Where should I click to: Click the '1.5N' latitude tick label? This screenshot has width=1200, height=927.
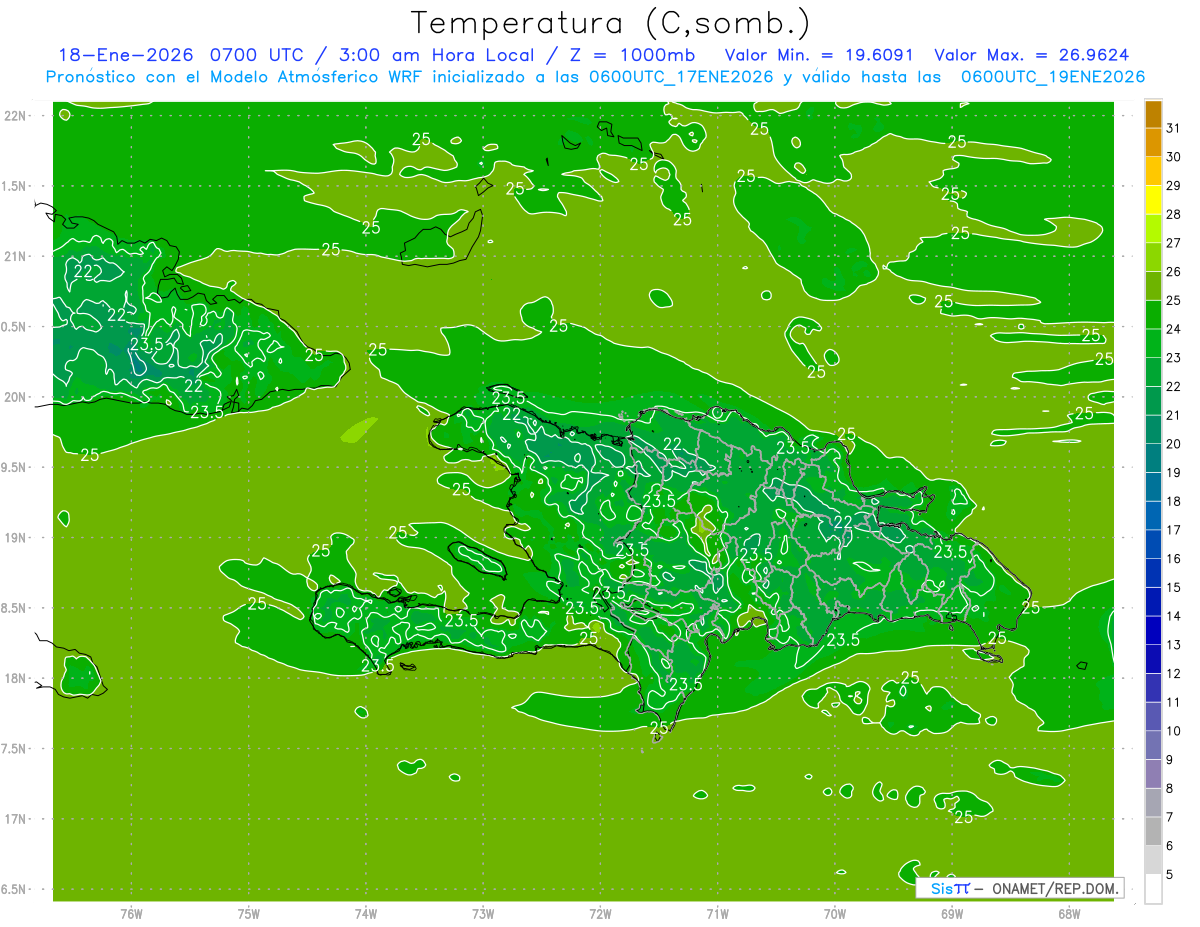click(16, 186)
